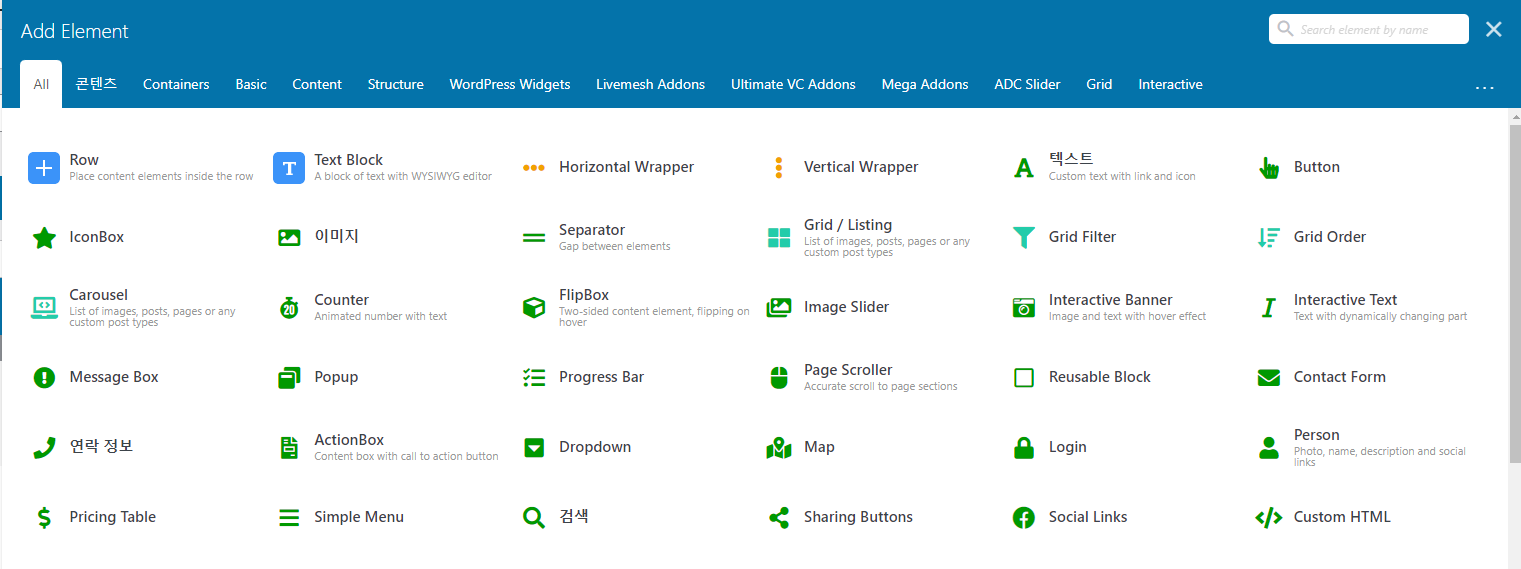
Task: Add the Sharing Buttons share icon
Action: click(779, 518)
